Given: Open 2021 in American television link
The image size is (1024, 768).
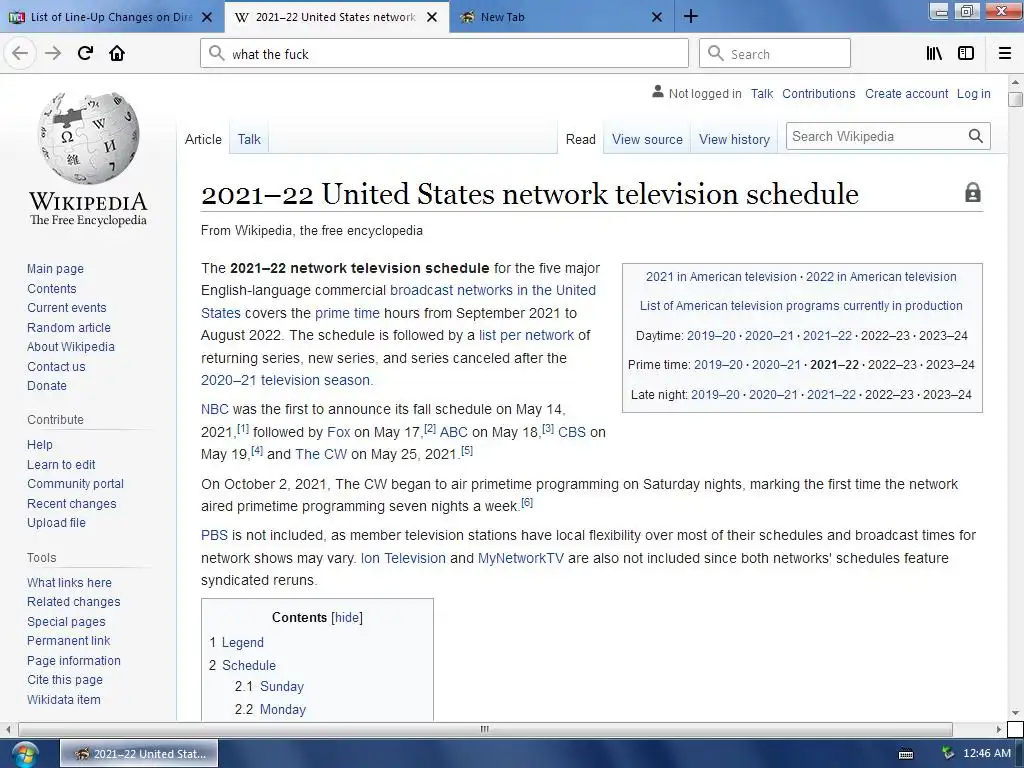Looking at the screenshot, I should tap(721, 276).
